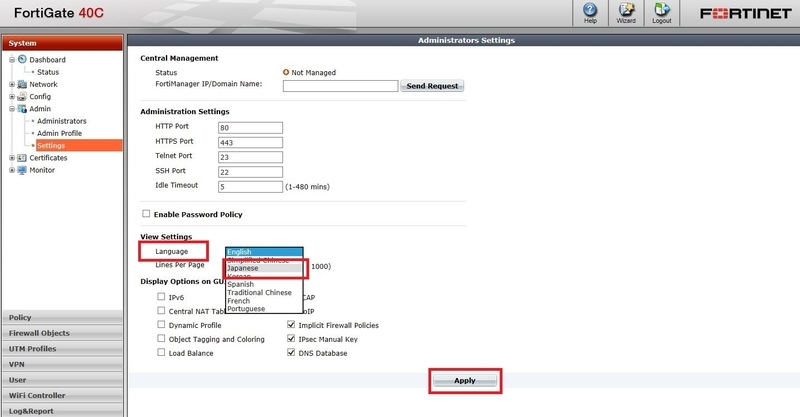800x417 pixels.
Task: Click the HTTP Port field
Action: coord(250,128)
